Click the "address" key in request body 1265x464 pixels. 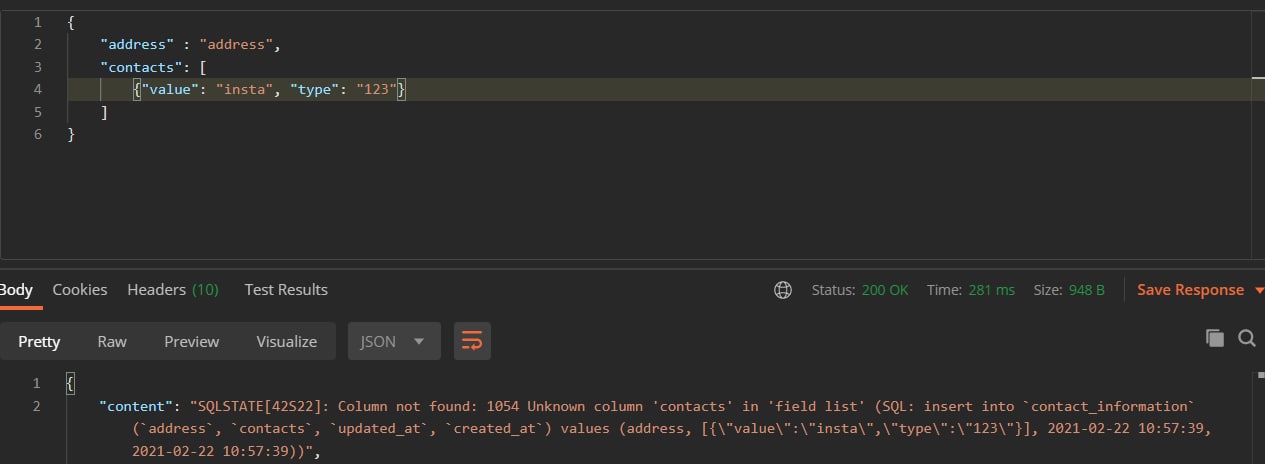click(x=136, y=45)
